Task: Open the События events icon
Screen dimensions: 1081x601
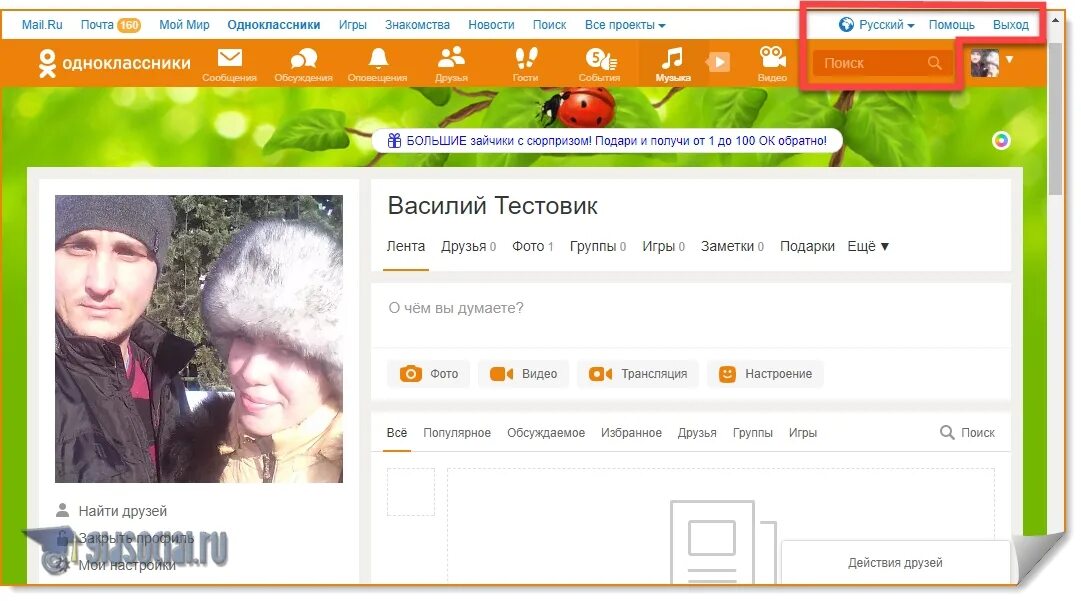Action: pos(599,64)
